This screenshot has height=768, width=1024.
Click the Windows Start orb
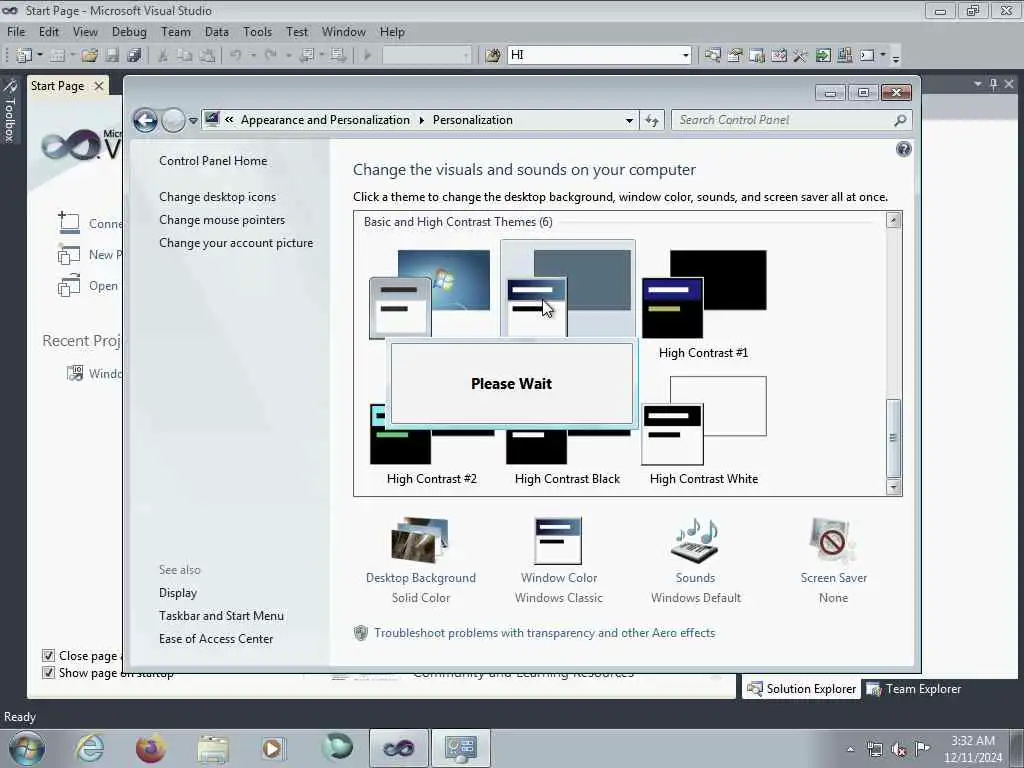coord(27,748)
